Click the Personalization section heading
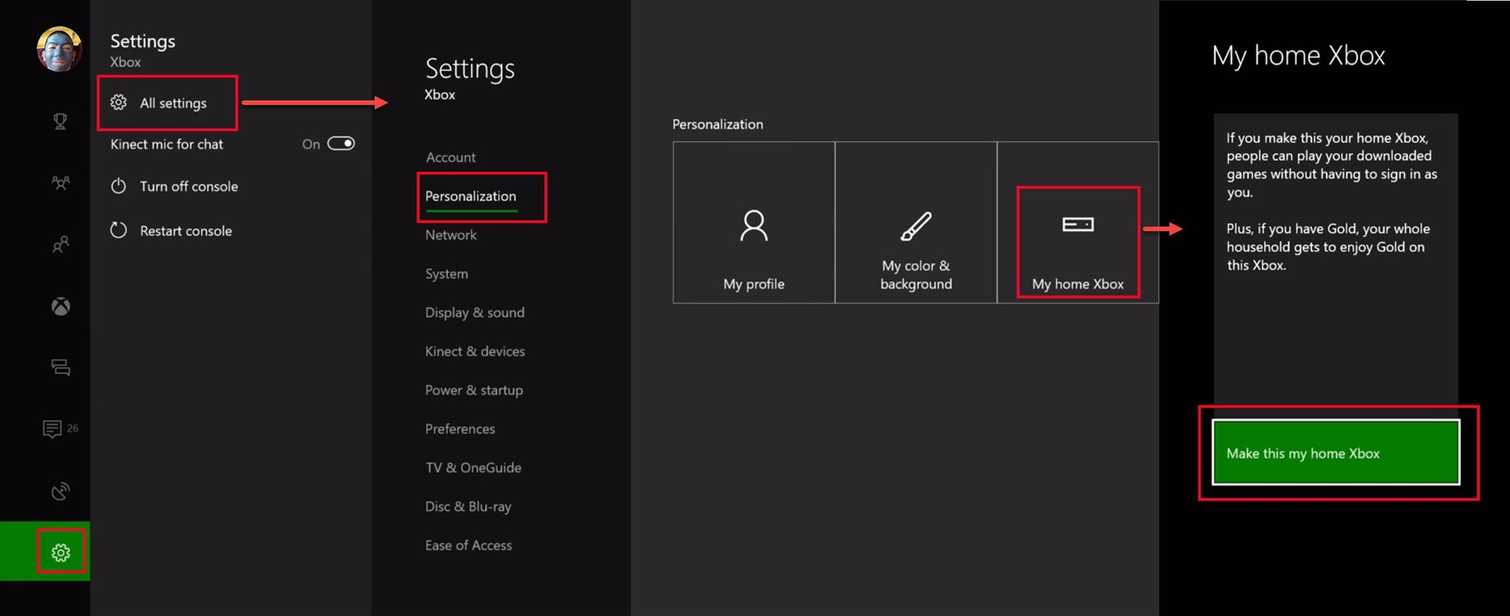The width and height of the screenshot is (1510, 616). [717, 124]
